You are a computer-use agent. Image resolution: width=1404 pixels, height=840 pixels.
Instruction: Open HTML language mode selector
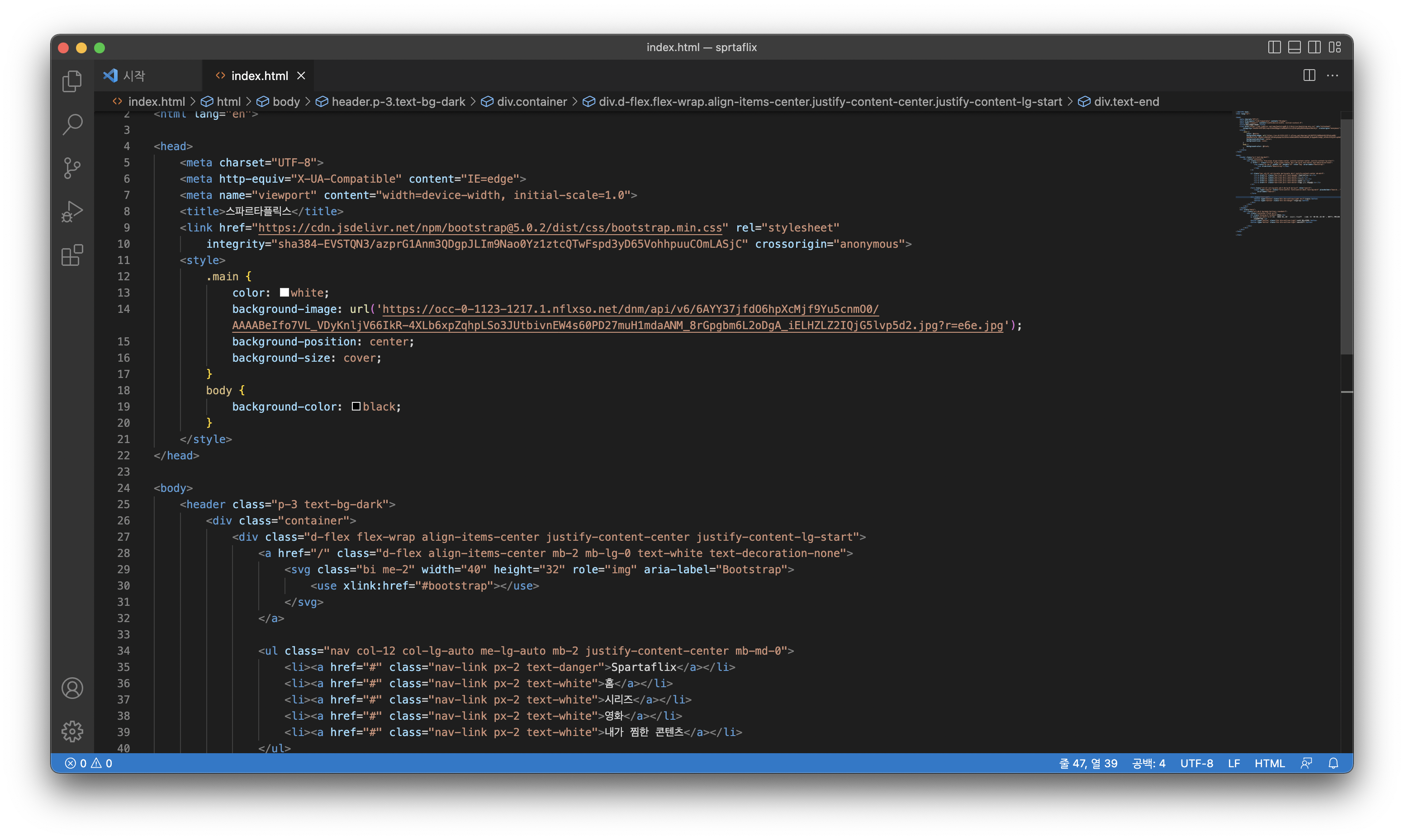[1269, 763]
